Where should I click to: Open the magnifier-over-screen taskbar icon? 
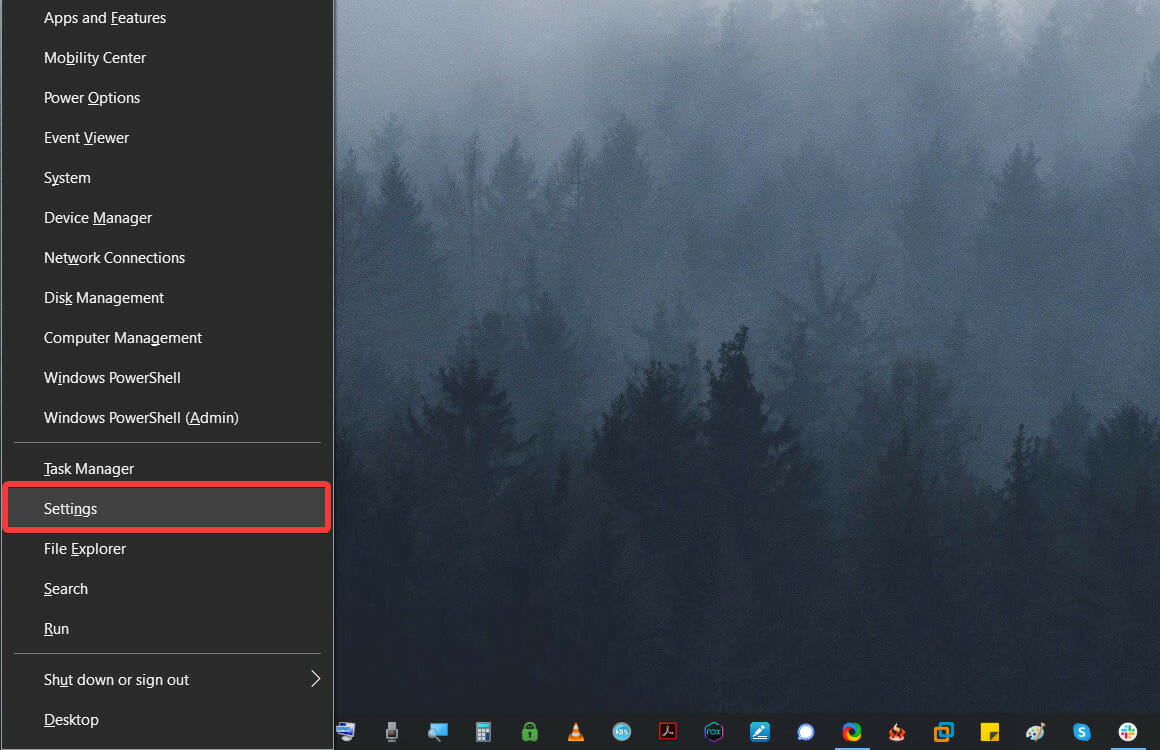[438, 732]
